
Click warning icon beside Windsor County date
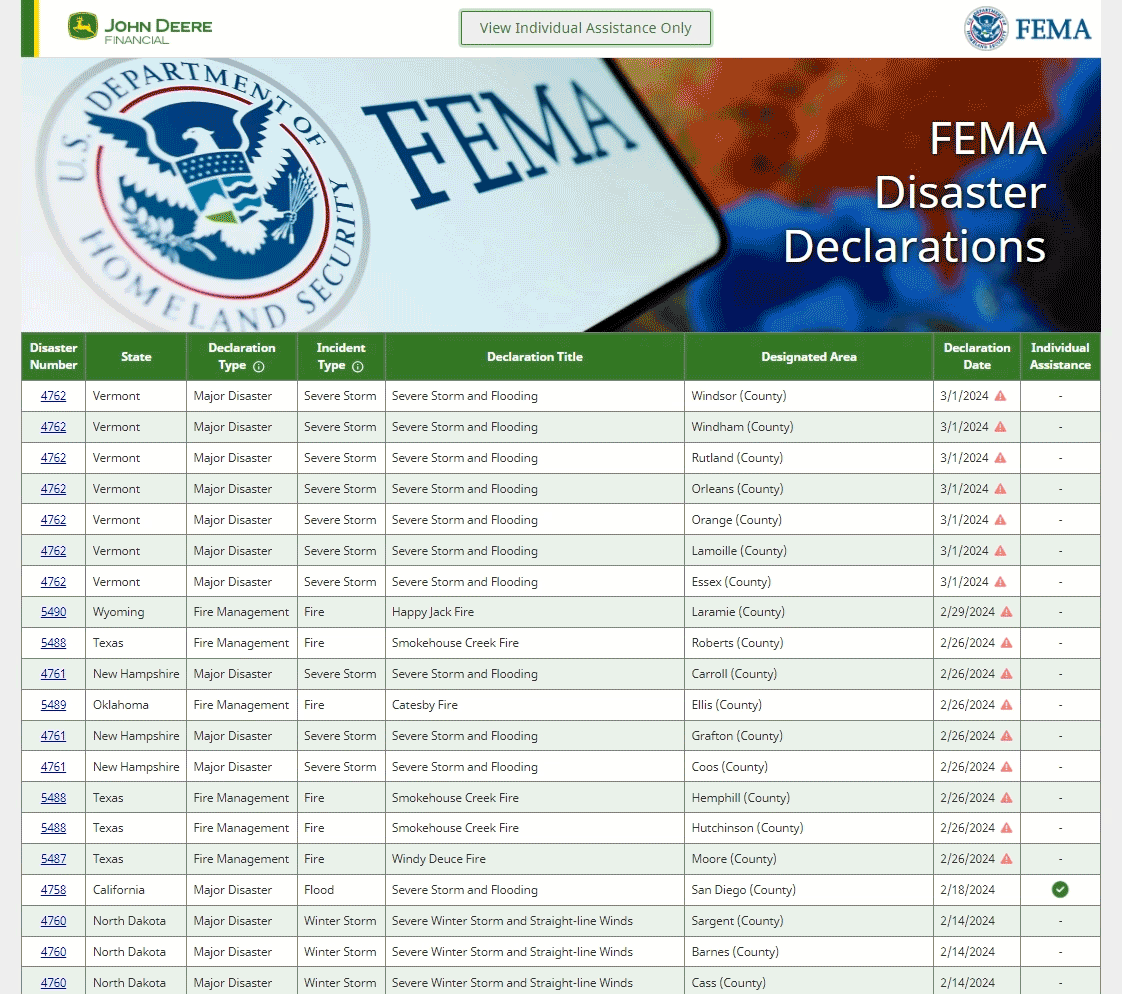[x=1000, y=396]
